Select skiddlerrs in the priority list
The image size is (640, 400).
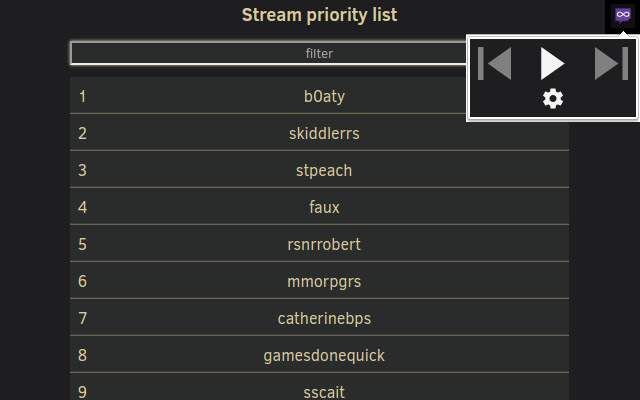[319, 133]
